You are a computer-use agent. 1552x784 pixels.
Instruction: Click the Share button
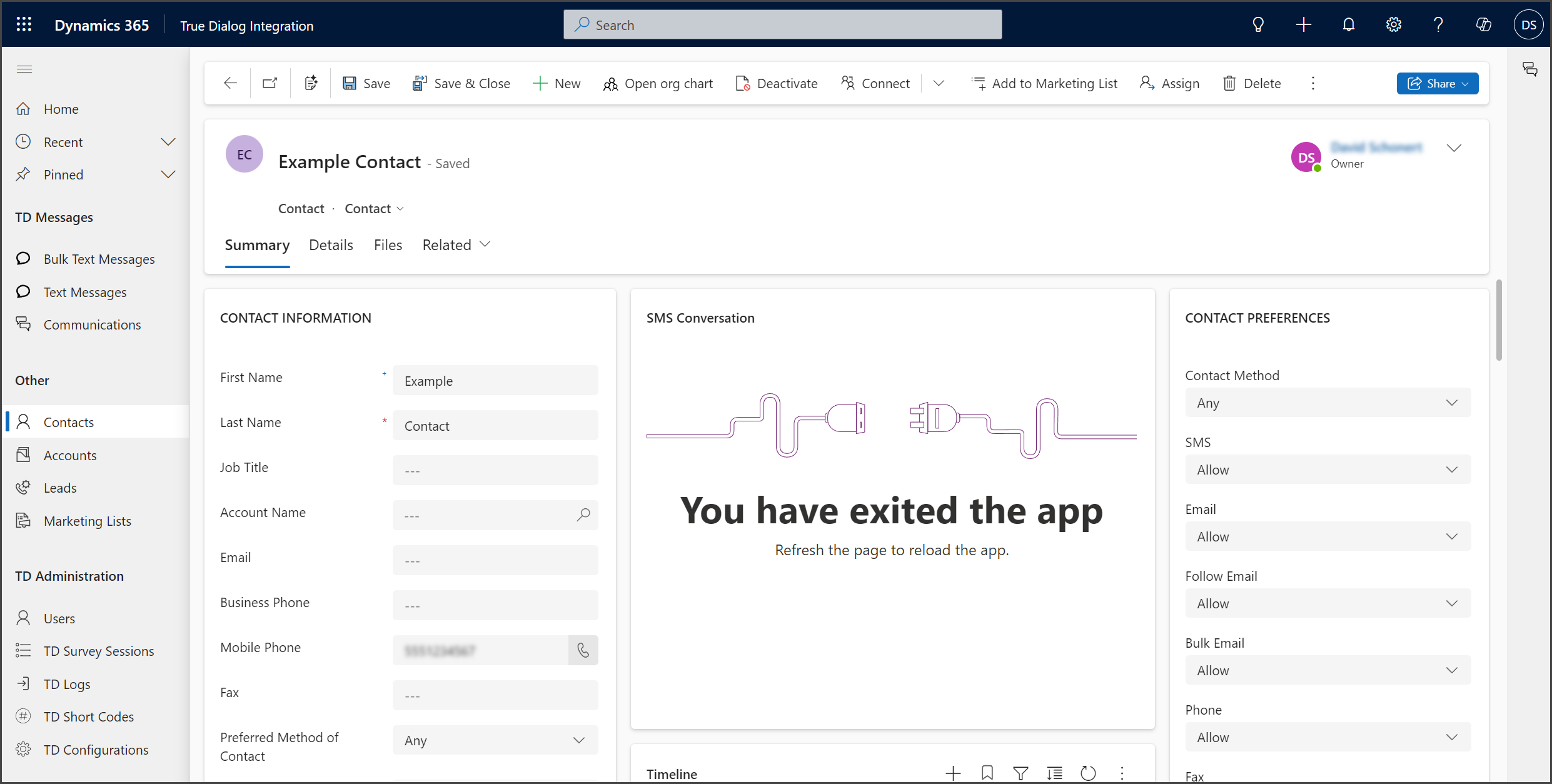(1438, 83)
